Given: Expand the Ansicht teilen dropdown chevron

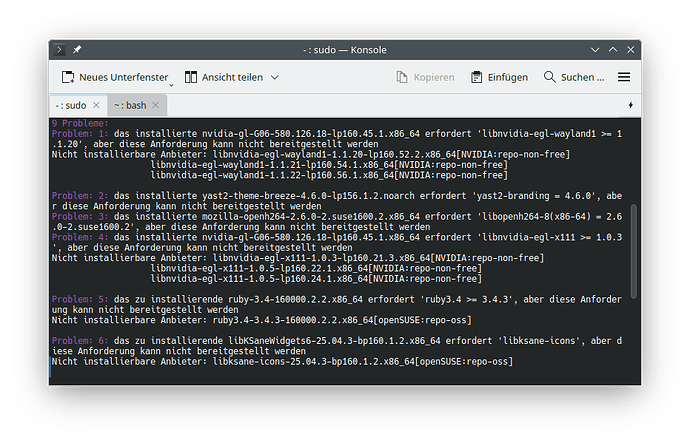Looking at the screenshot, I should click(x=275, y=77).
